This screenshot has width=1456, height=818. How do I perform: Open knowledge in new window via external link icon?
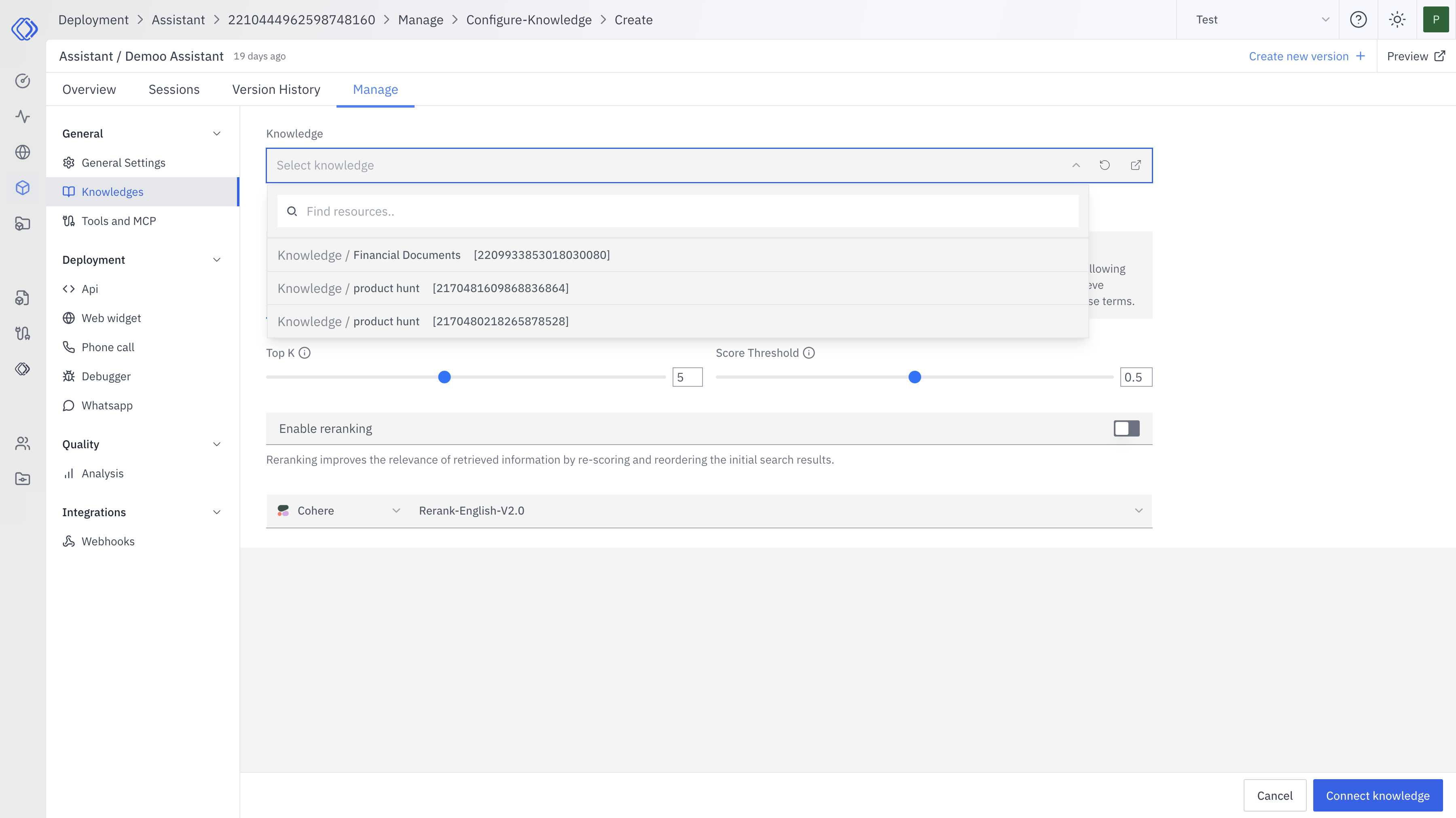click(x=1136, y=165)
